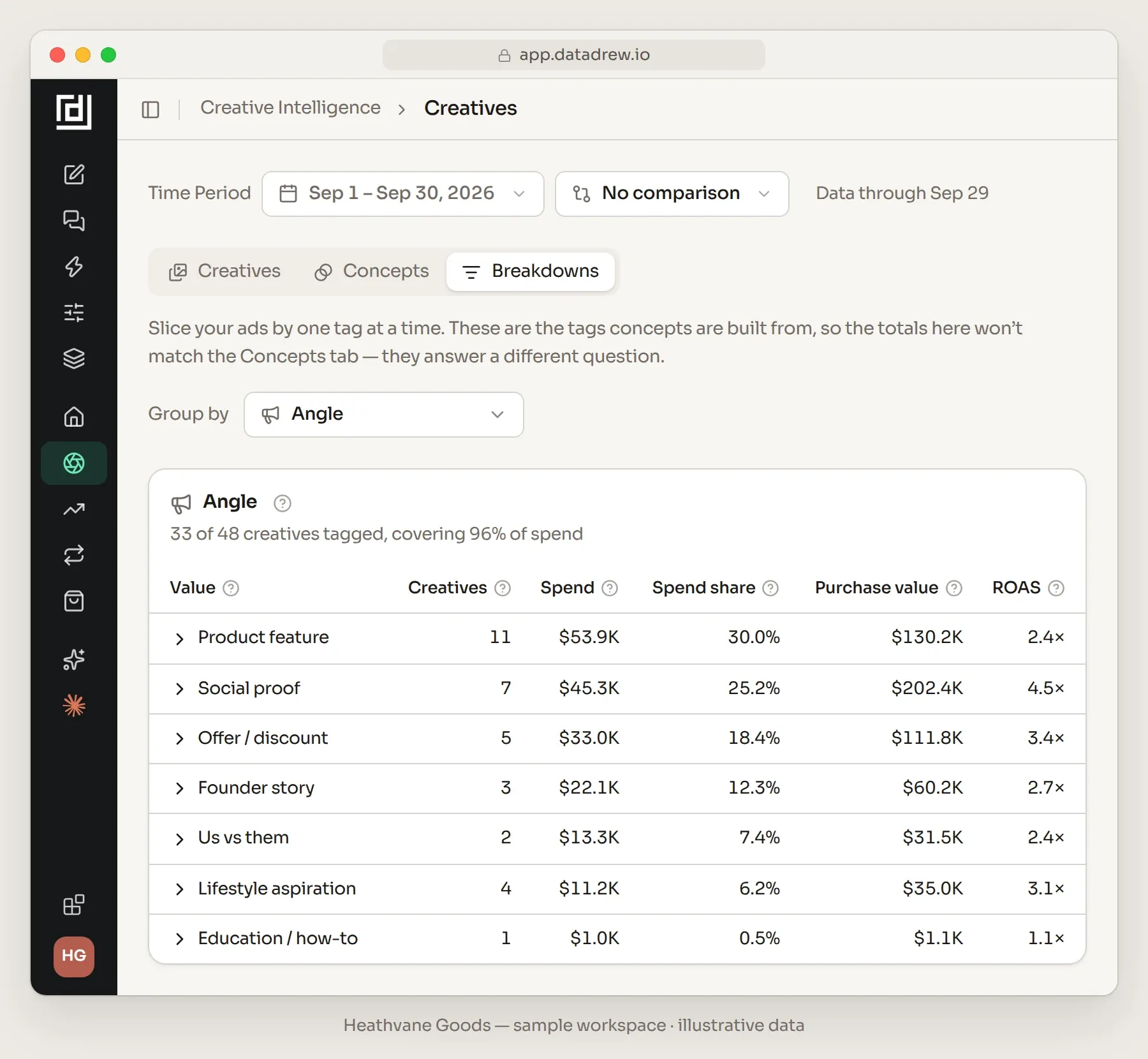This screenshot has width=1148, height=1059.
Task: Sort by the Spend column header
Action: click(x=567, y=588)
